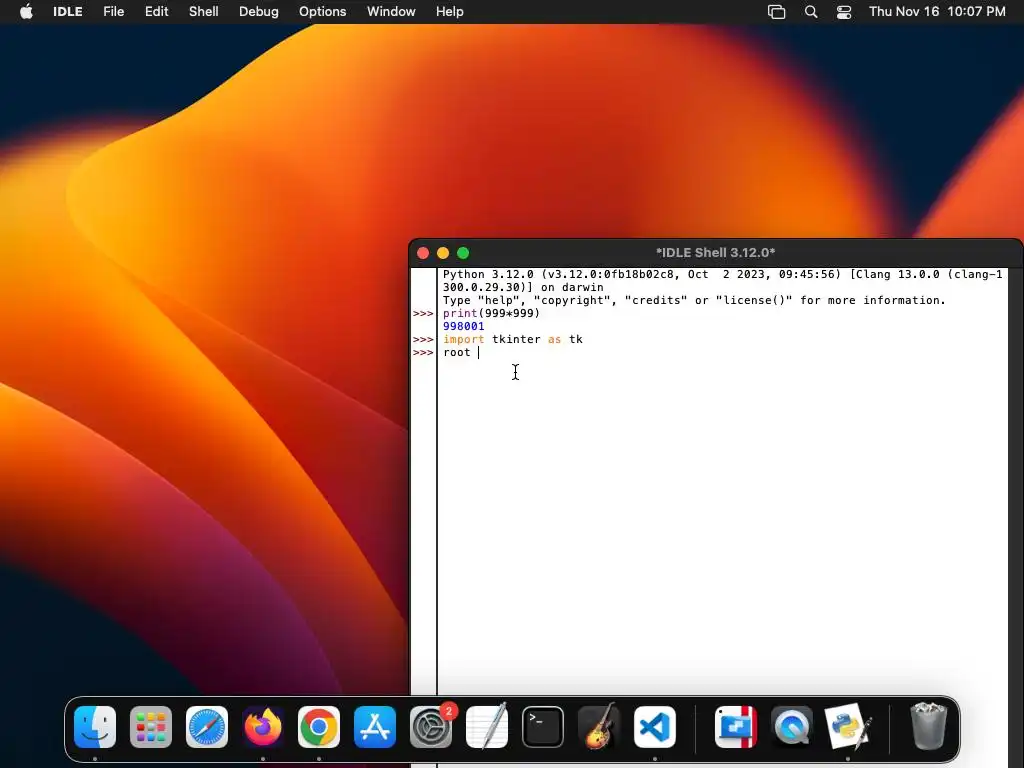Image resolution: width=1024 pixels, height=768 pixels.
Task: Click the IDLE Shell 3.12.0 title bar
Action: click(716, 253)
